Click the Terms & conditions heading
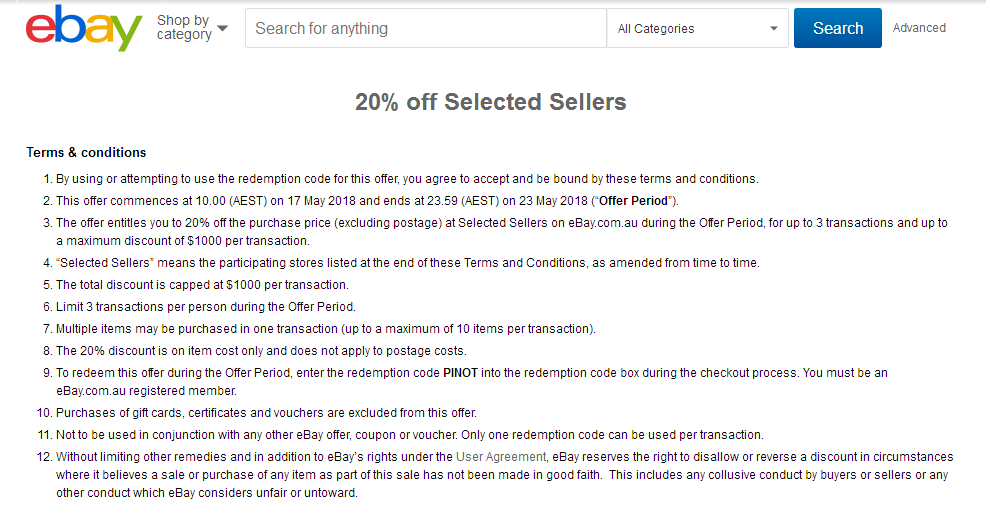Viewport: 986px width, 509px height. tap(86, 152)
